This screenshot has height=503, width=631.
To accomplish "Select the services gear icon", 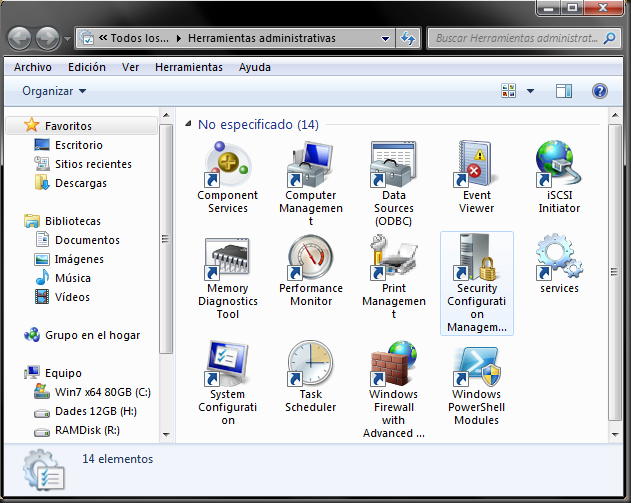I will [559, 258].
